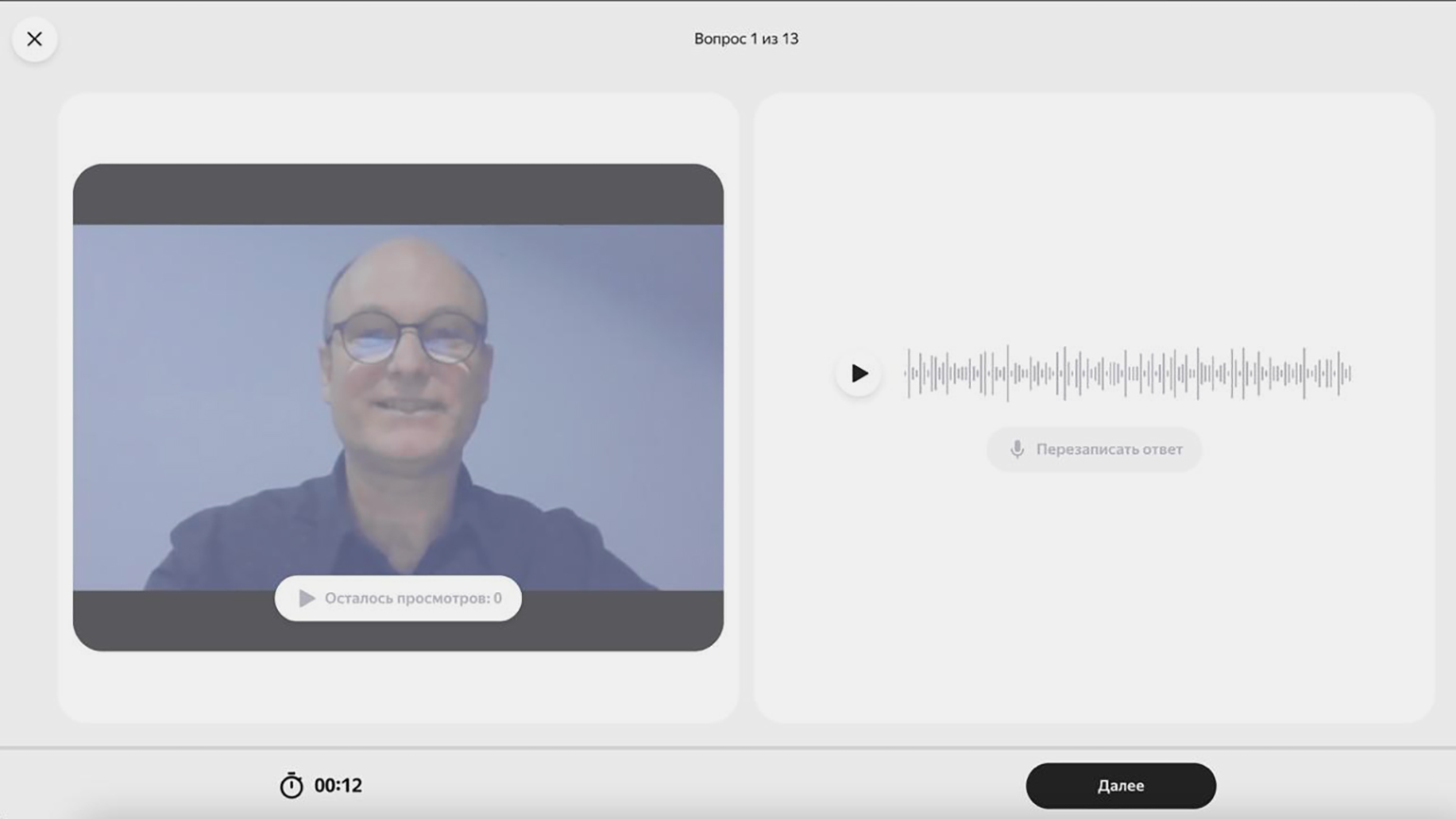The height and width of the screenshot is (819, 1456).
Task: Click play triangle in the views-remaining pill
Action: tap(306, 599)
